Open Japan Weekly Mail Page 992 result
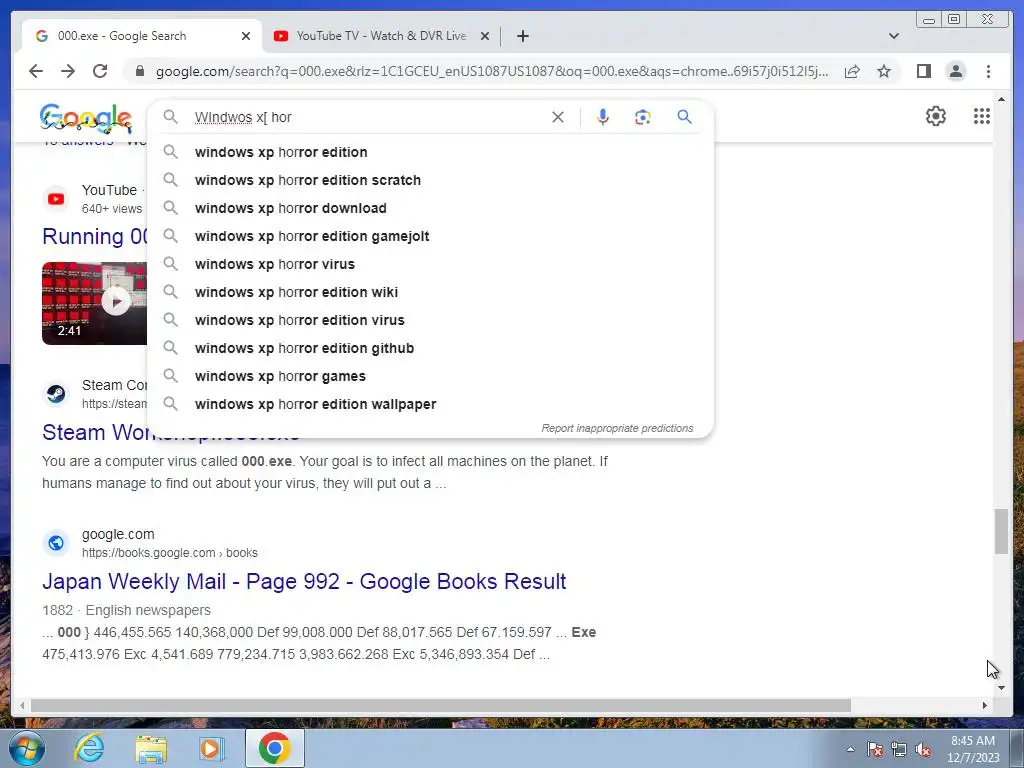Image resolution: width=1024 pixels, height=768 pixels. coord(304,581)
